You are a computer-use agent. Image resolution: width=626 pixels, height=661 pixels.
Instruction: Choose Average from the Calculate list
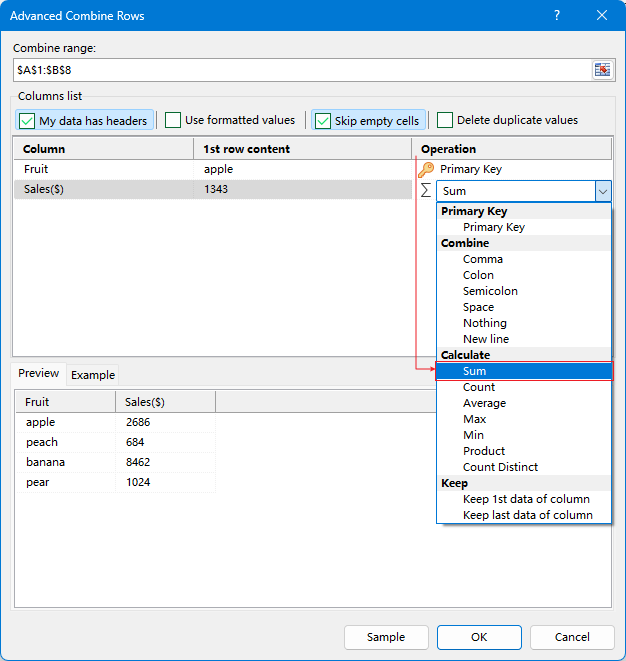(484, 403)
